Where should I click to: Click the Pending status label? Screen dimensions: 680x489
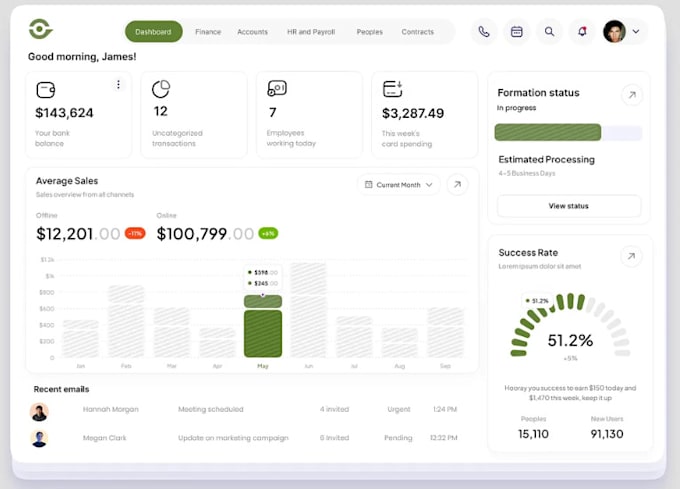coord(398,438)
